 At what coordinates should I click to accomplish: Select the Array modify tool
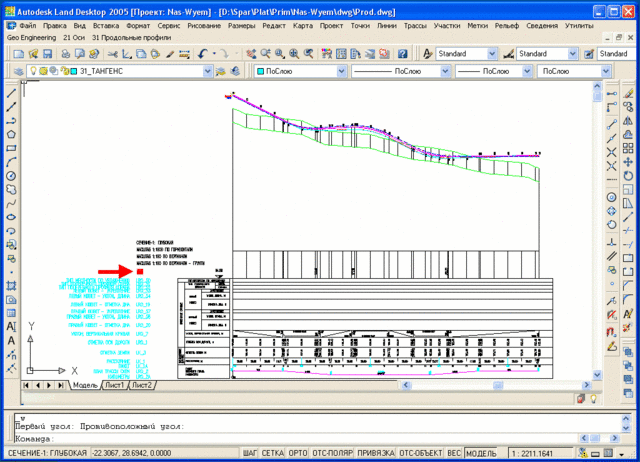pyautogui.click(x=628, y=148)
